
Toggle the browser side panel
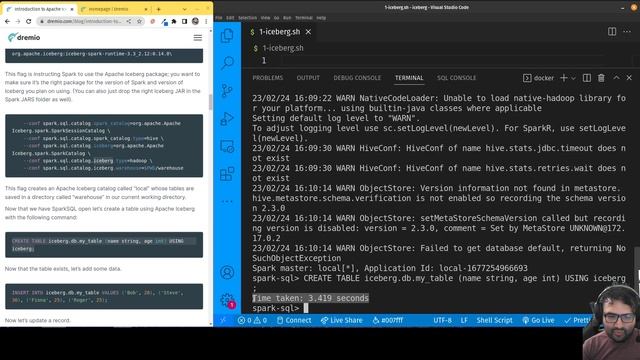[x=184, y=21]
